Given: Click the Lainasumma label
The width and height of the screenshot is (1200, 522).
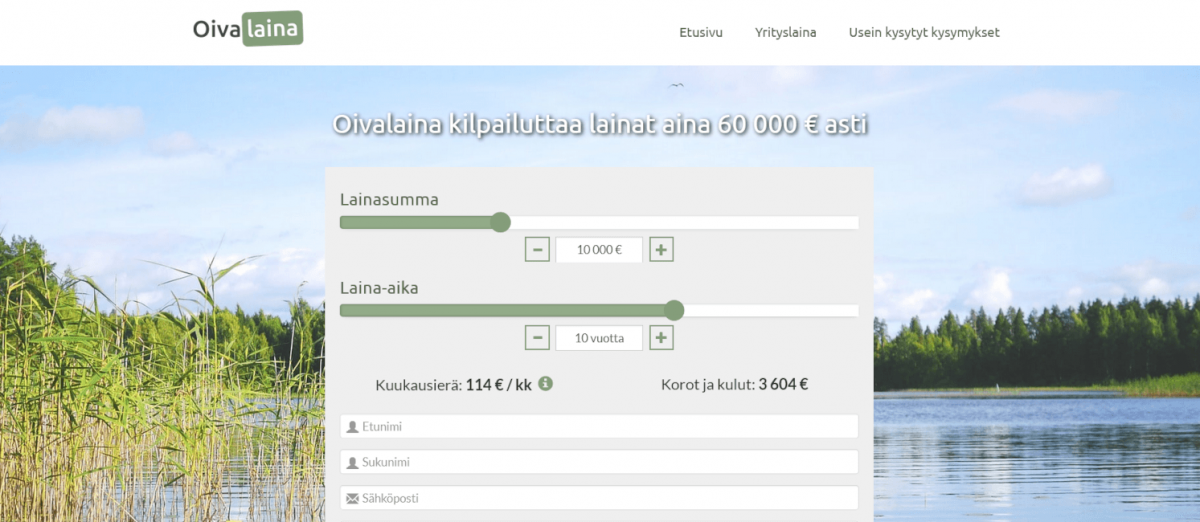Looking at the screenshot, I should pos(389,199).
